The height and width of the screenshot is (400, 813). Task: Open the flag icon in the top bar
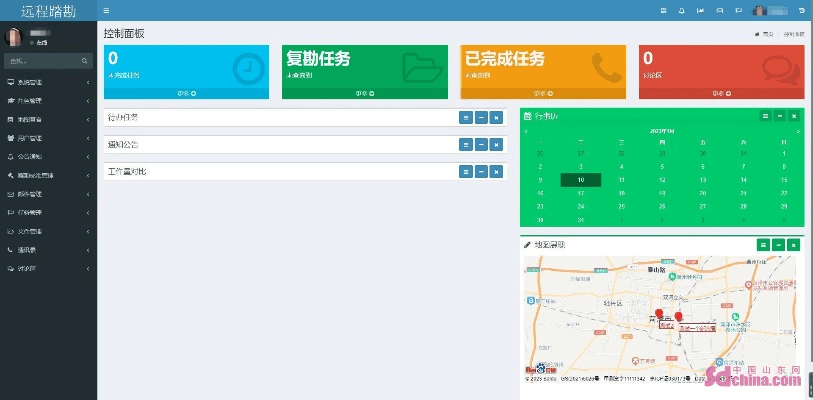point(738,10)
